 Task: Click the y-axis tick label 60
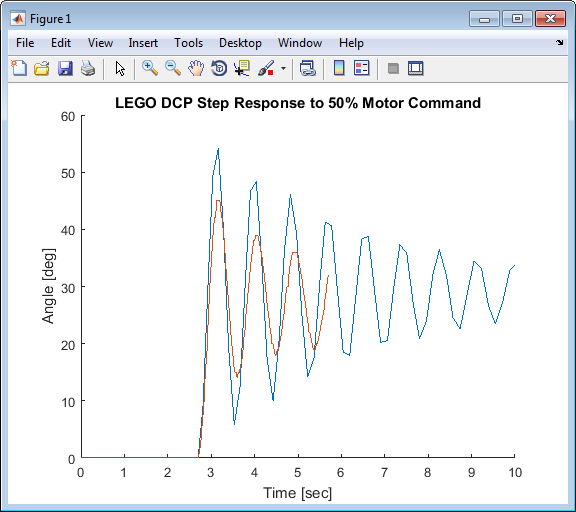click(x=68, y=117)
